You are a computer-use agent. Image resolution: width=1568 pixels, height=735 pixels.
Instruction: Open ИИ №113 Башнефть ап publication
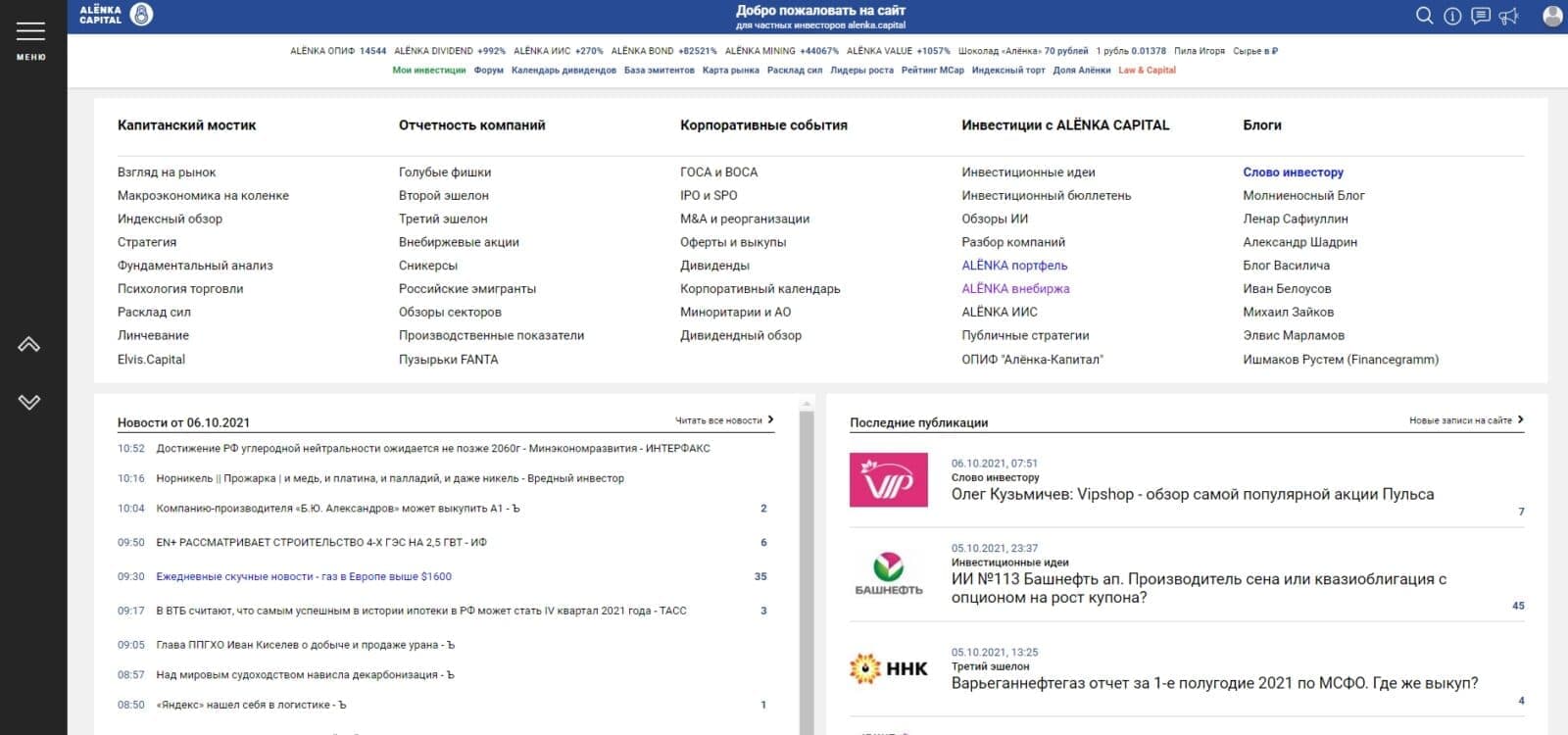tap(1199, 589)
